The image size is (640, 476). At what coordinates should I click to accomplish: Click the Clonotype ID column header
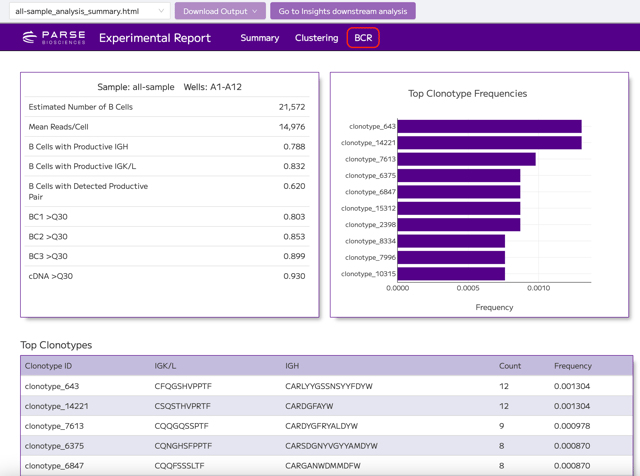point(48,366)
